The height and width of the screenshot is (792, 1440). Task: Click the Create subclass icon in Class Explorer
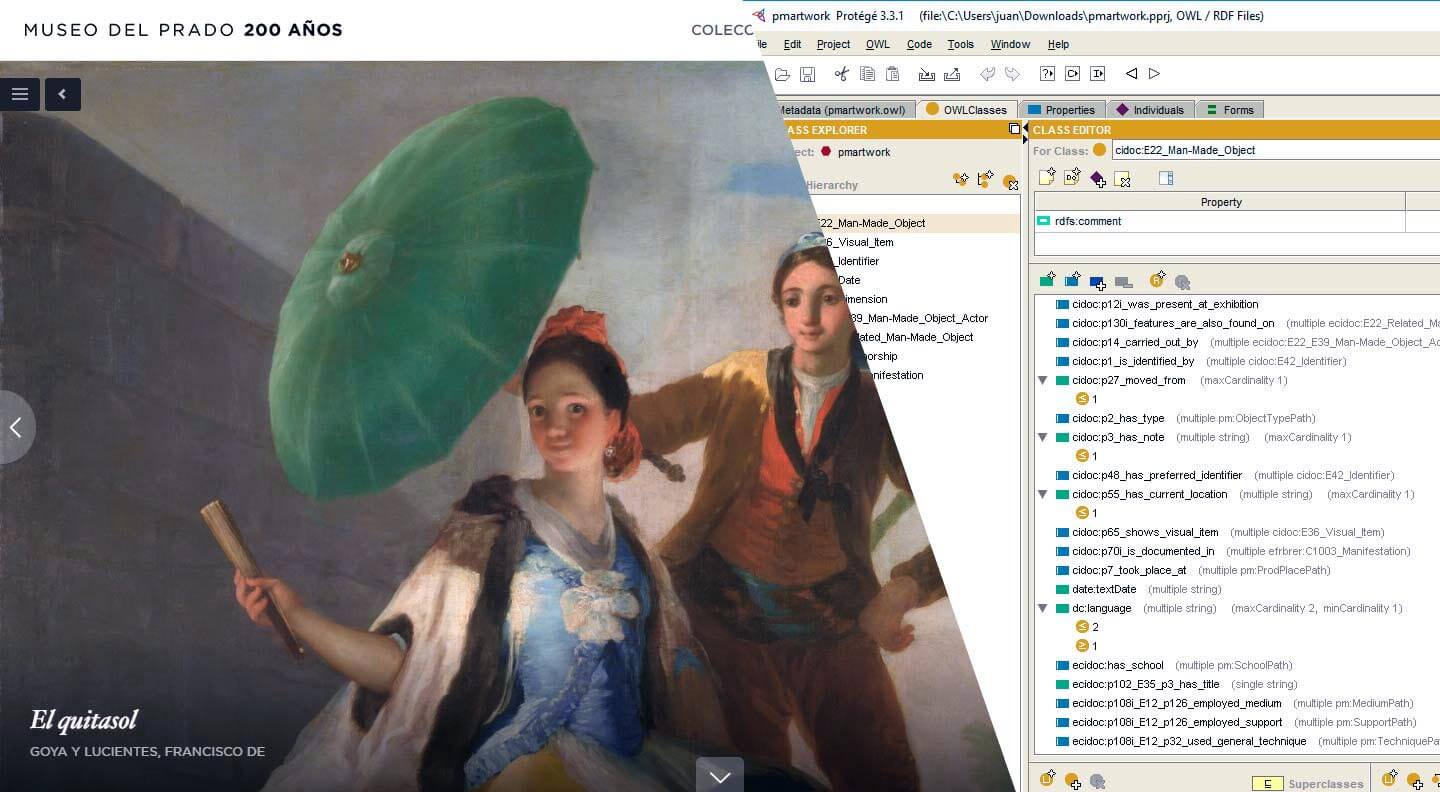(961, 180)
